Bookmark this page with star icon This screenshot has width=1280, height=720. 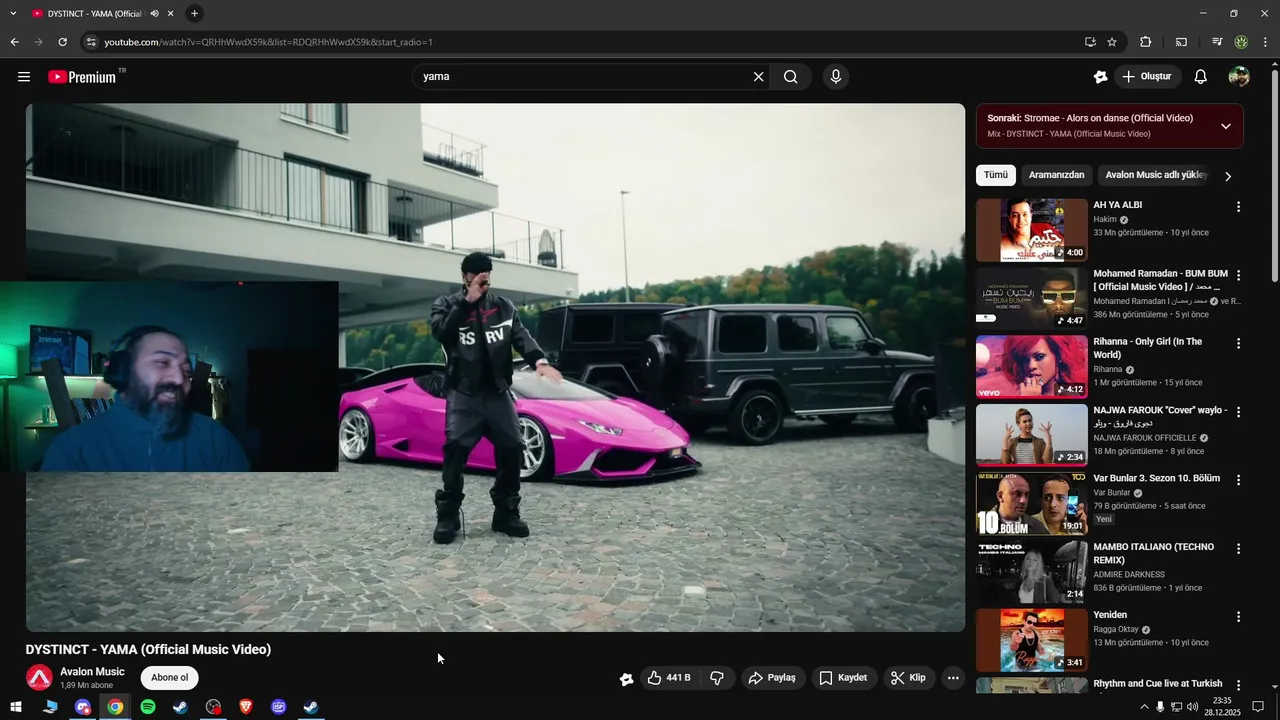[x=1112, y=42]
